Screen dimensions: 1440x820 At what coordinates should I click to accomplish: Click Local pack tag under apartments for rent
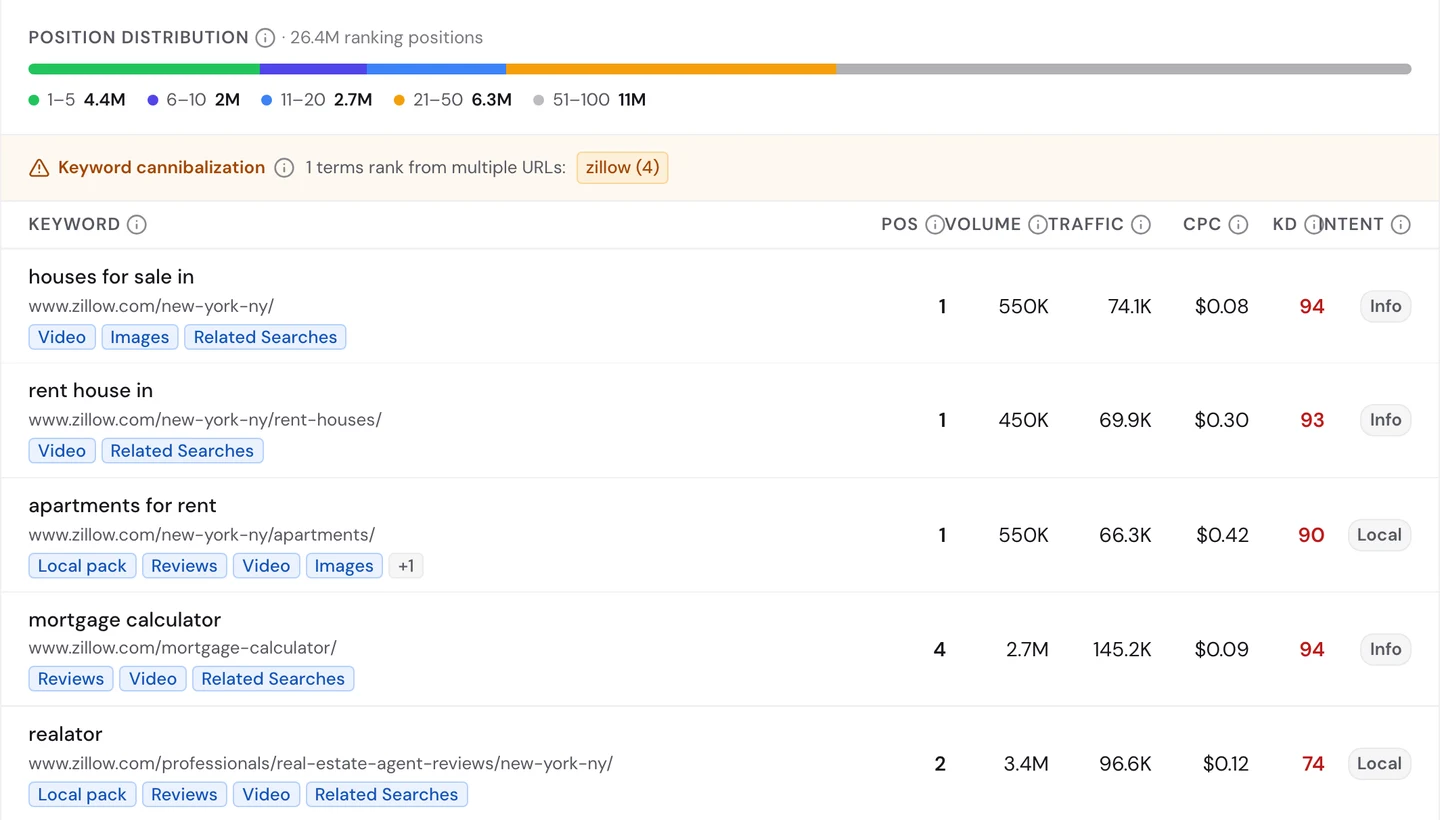pyautogui.click(x=82, y=566)
